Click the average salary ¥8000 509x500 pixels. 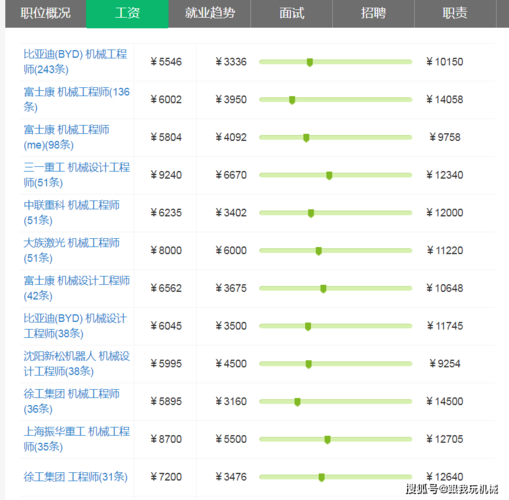[166, 250]
